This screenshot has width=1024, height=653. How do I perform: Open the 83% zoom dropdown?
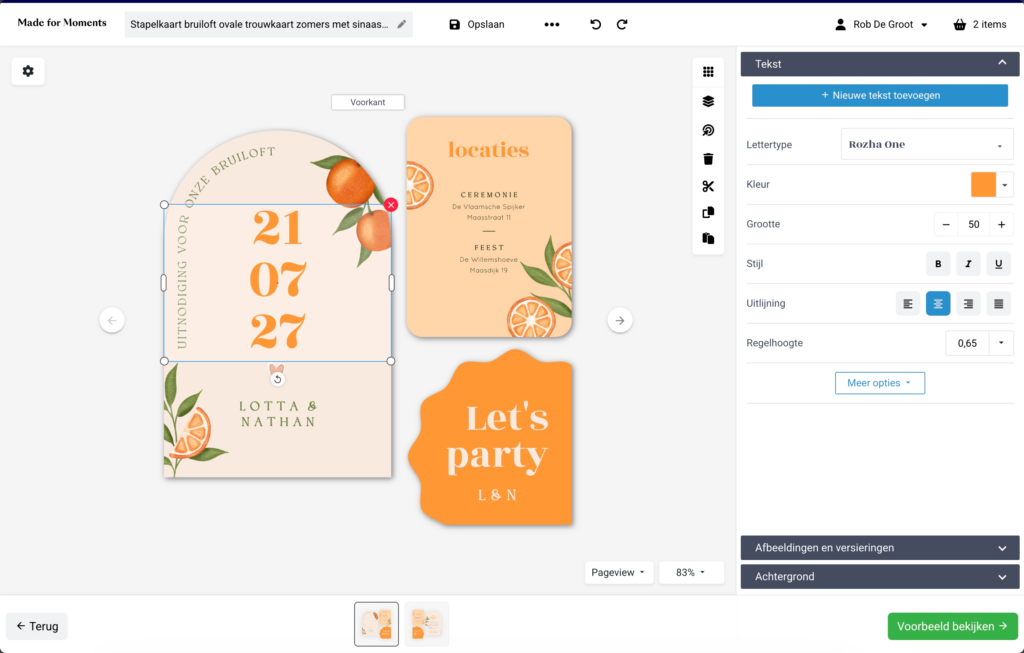pyautogui.click(x=691, y=573)
